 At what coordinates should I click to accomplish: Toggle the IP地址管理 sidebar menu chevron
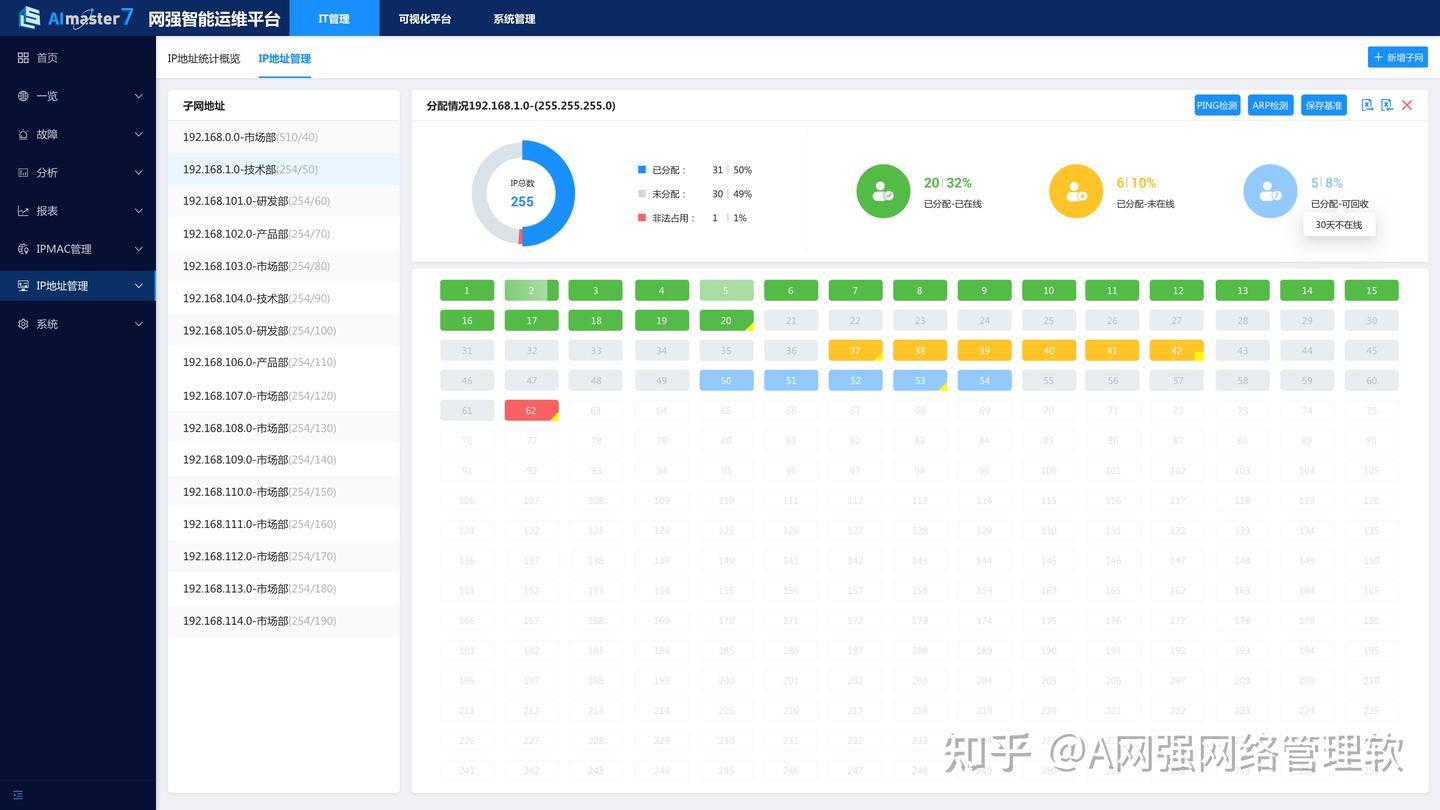tap(139, 286)
